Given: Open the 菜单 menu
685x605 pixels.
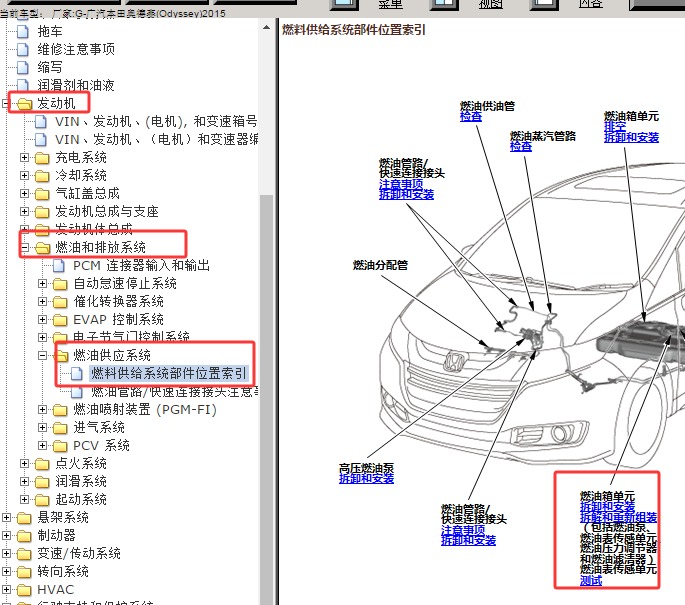Looking at the screenshot, I should point(390,4).
